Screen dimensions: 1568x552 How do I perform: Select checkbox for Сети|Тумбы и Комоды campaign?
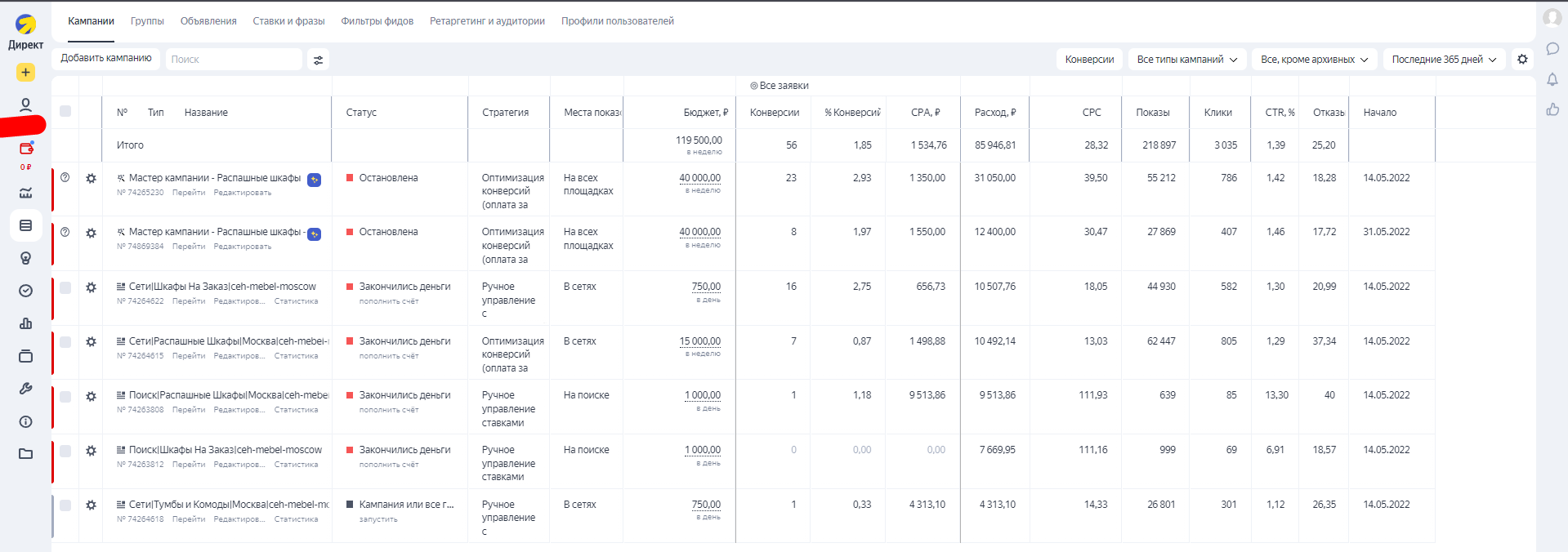(x=65, y=505)
